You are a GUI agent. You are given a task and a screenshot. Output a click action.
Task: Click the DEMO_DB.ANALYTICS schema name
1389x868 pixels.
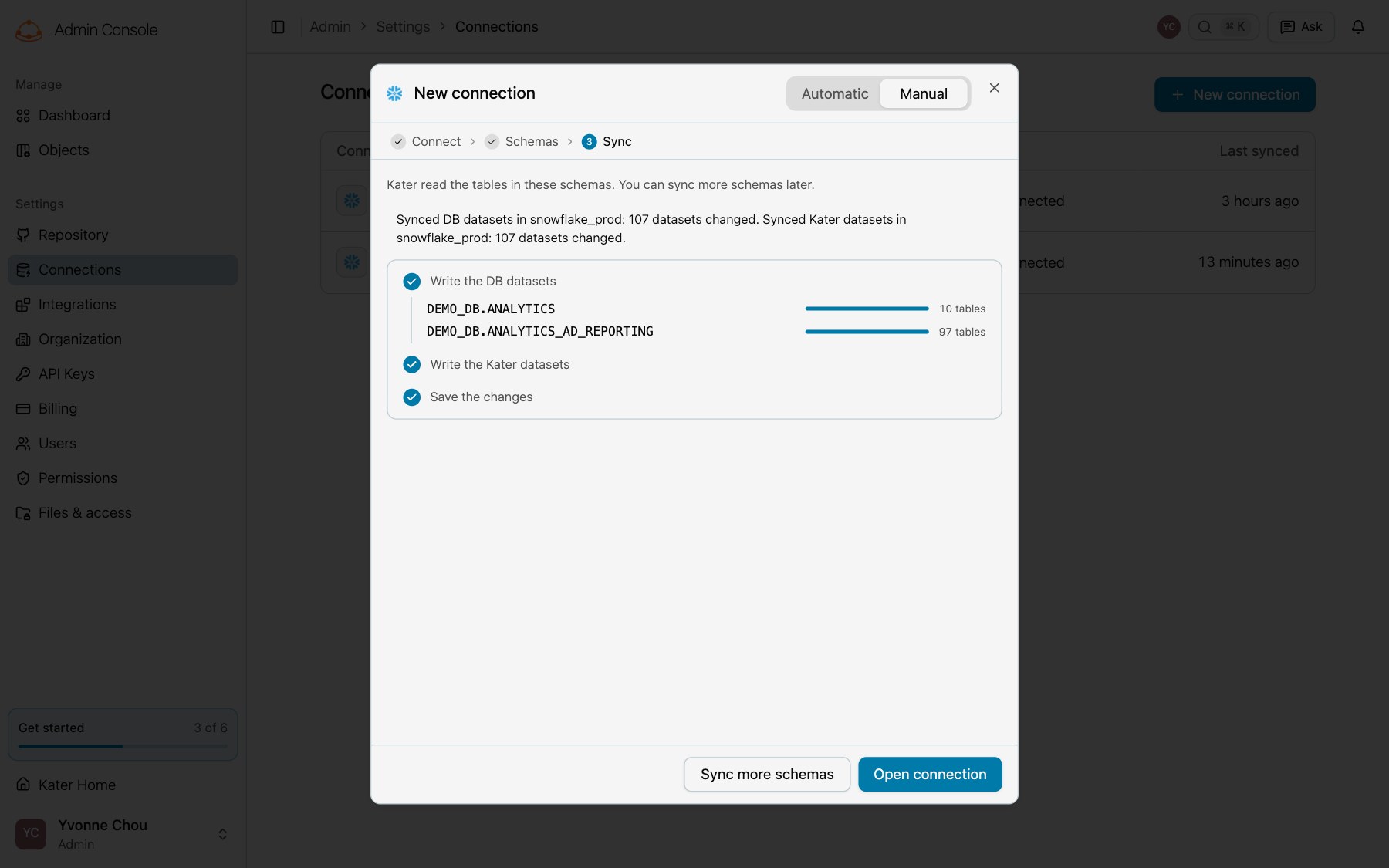491,309
